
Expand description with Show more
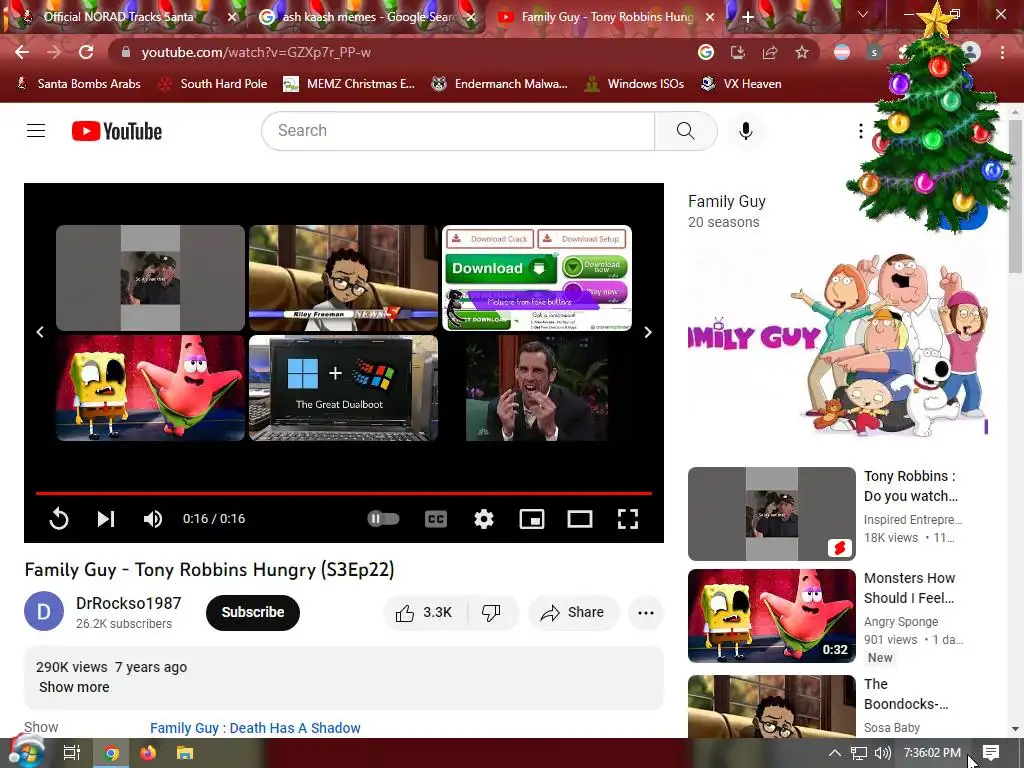pos(74,687)
